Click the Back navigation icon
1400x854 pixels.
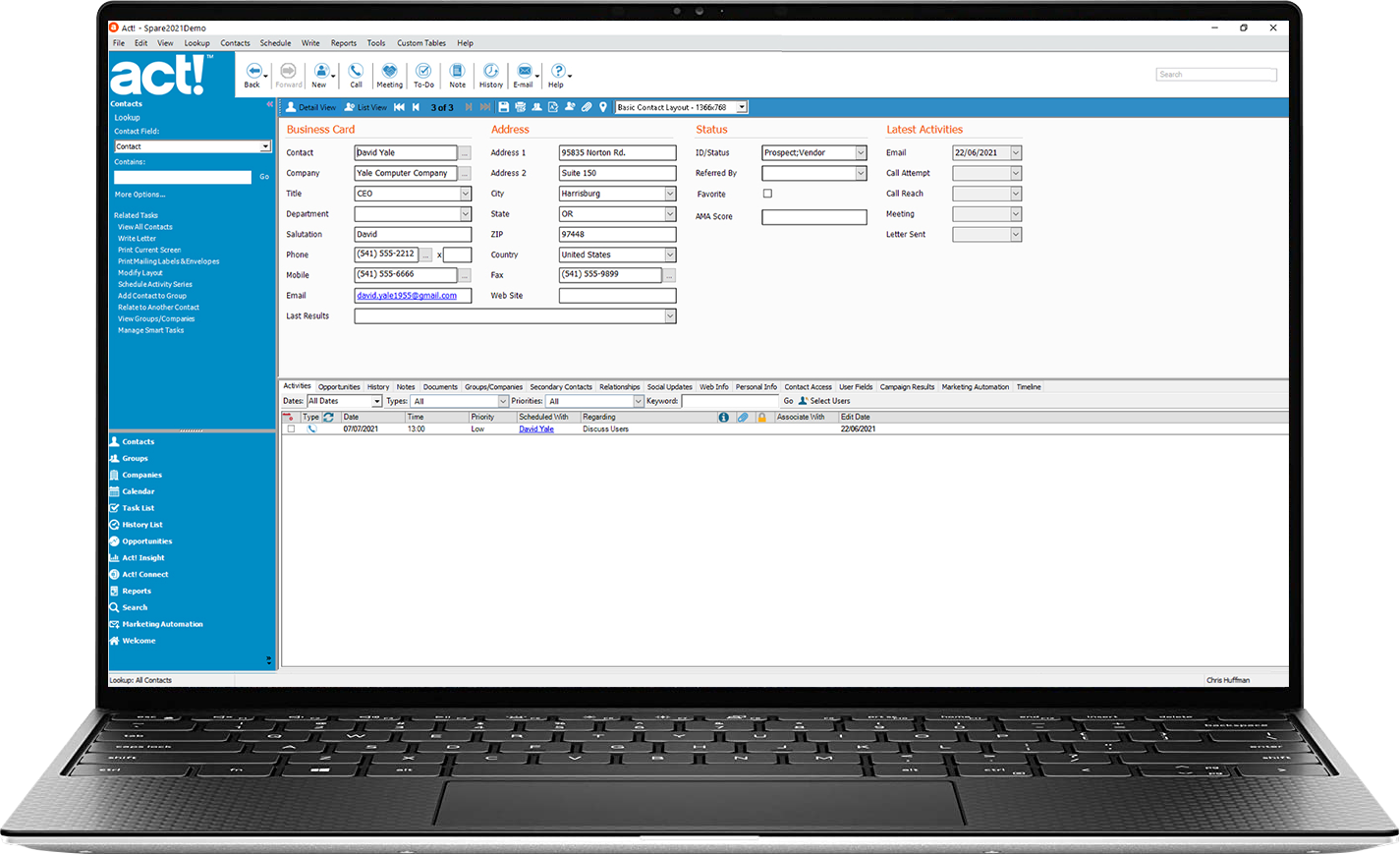tap(252, 72)
